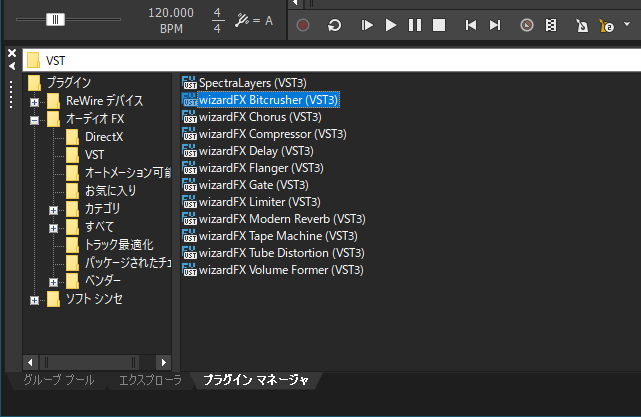
Task: Click the VST path field
Action: 332,61
